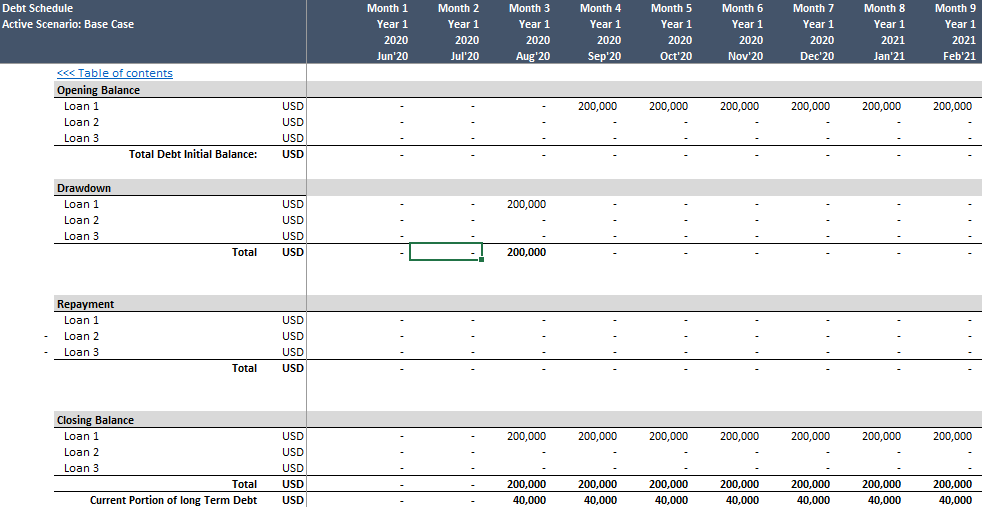Select the Jun'20 date cell
Screen dimensions: 982x507
[393, 56]
